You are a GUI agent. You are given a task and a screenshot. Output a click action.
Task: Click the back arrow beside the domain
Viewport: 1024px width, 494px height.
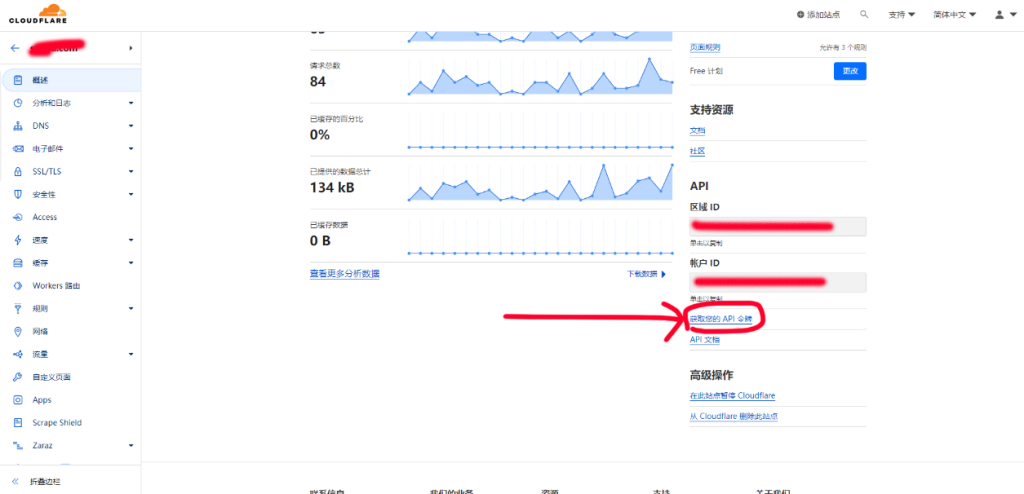coord(15,48)
